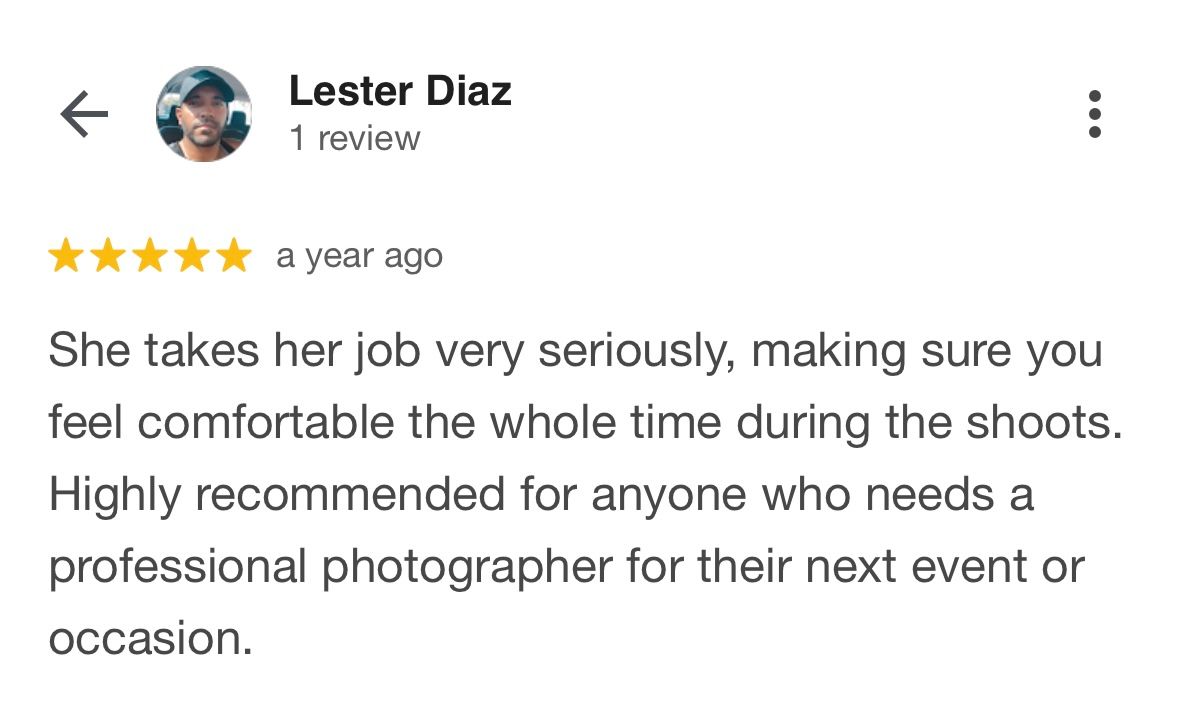This screenshot has height=710, width=1179.
Task: Click the review line starting 'She takes her job'
Action: click(576, 352)
